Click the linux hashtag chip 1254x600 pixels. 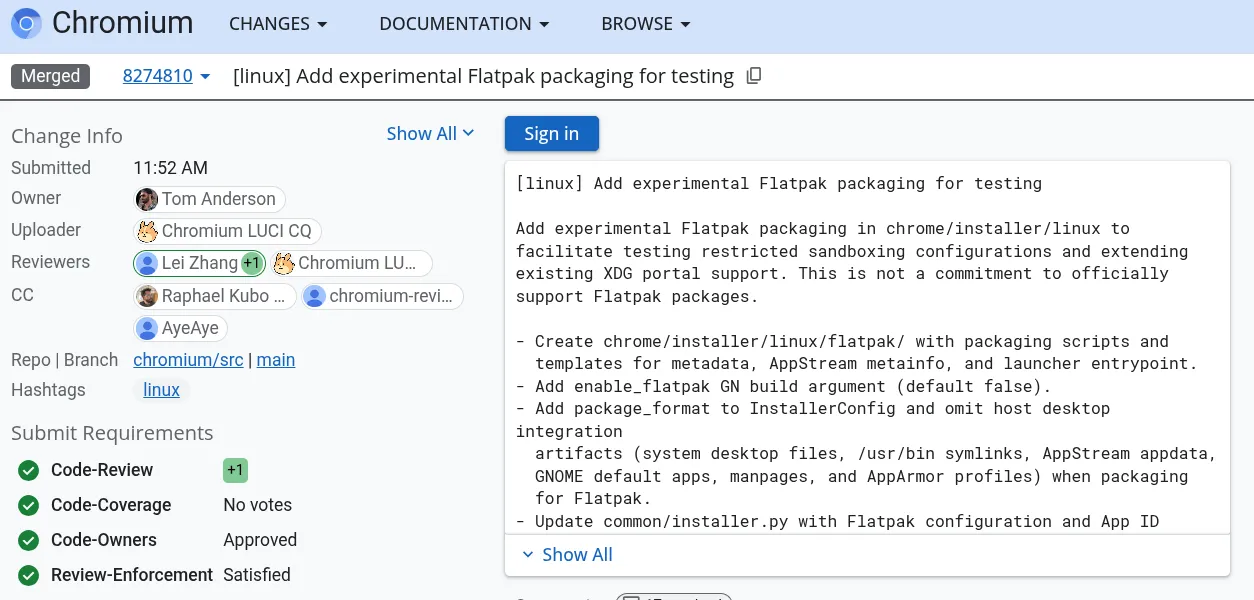tap(162, 390)
